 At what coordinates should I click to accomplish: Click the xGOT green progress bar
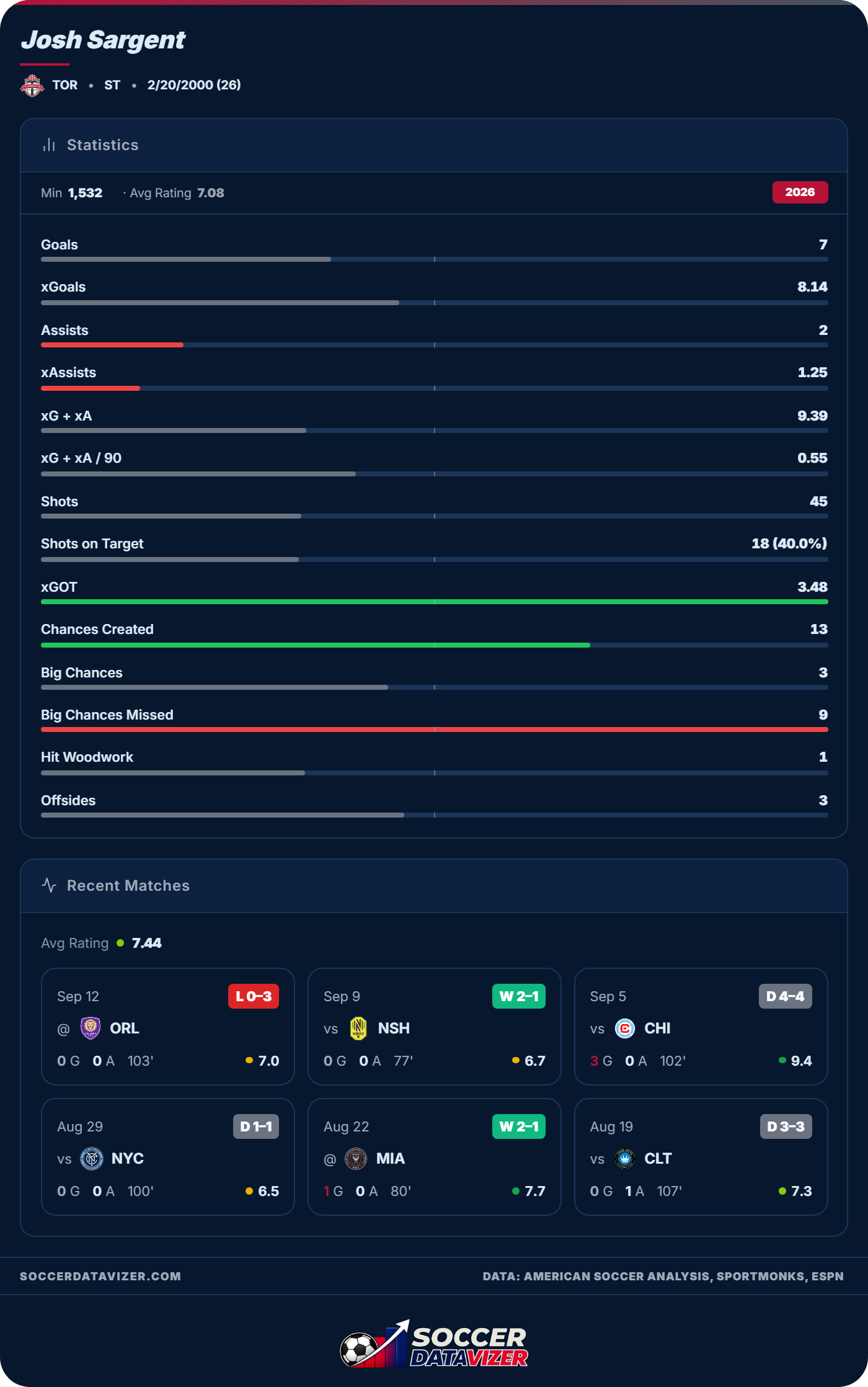coord(434,602)
